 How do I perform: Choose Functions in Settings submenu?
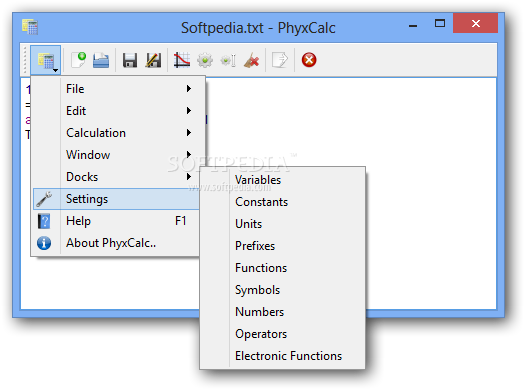click(282, 268)
